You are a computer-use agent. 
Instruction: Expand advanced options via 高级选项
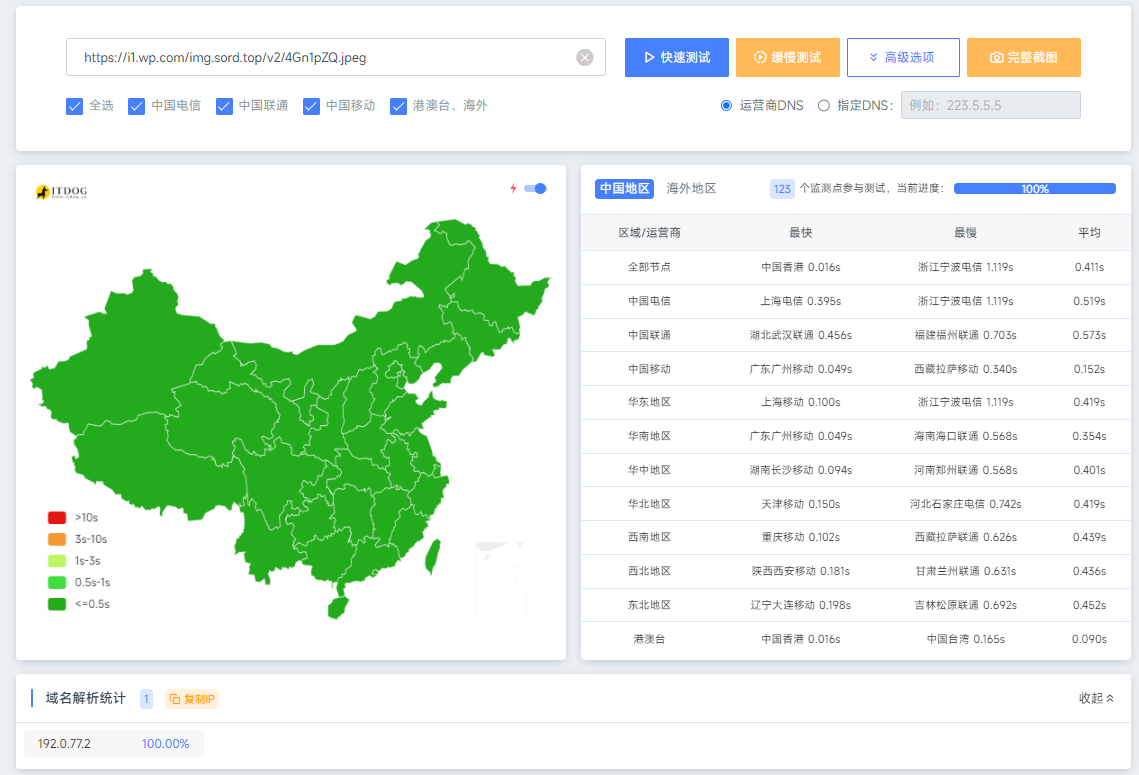click(x=903, y=57)
